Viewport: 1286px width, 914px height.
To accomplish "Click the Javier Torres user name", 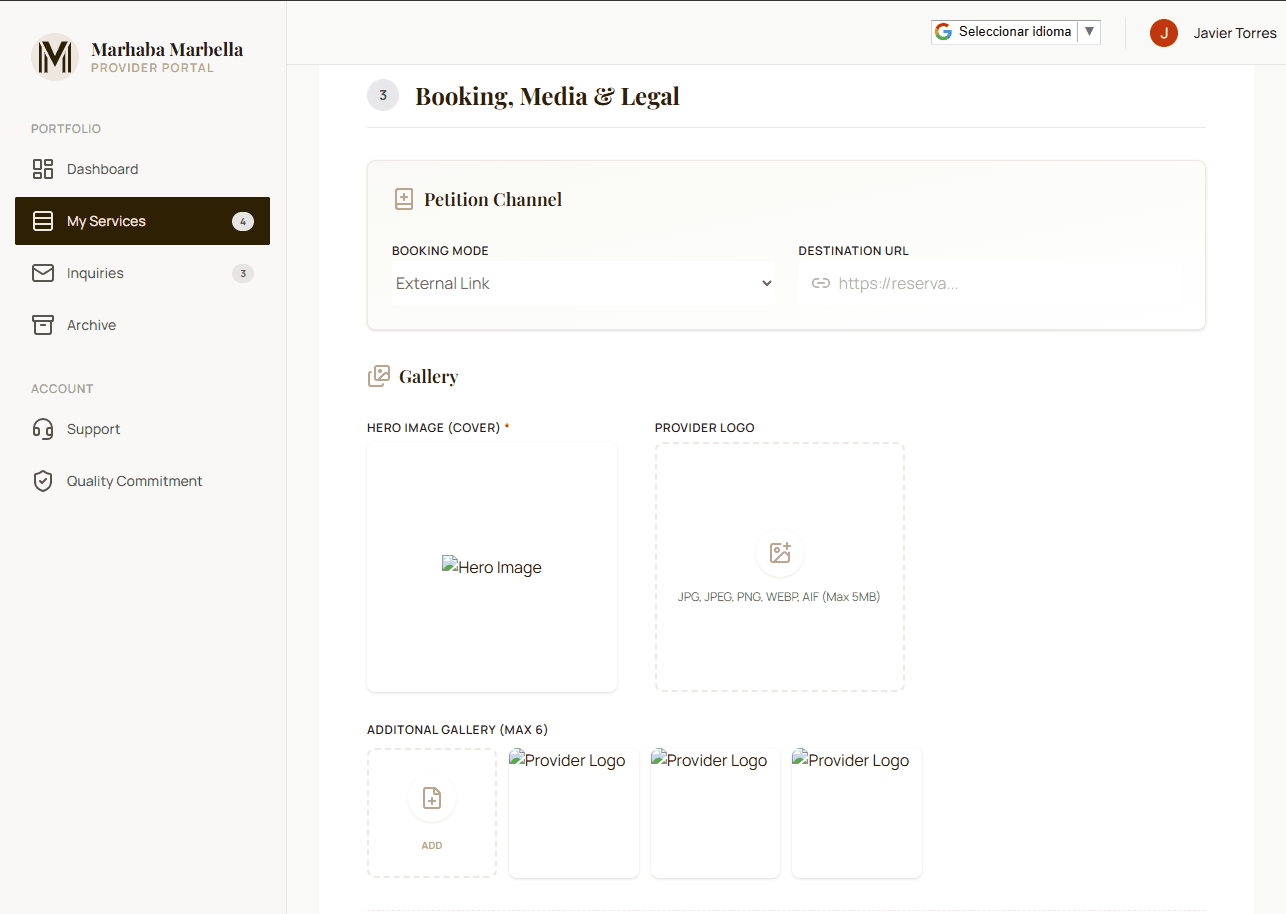I will (x=1235, y=33).
